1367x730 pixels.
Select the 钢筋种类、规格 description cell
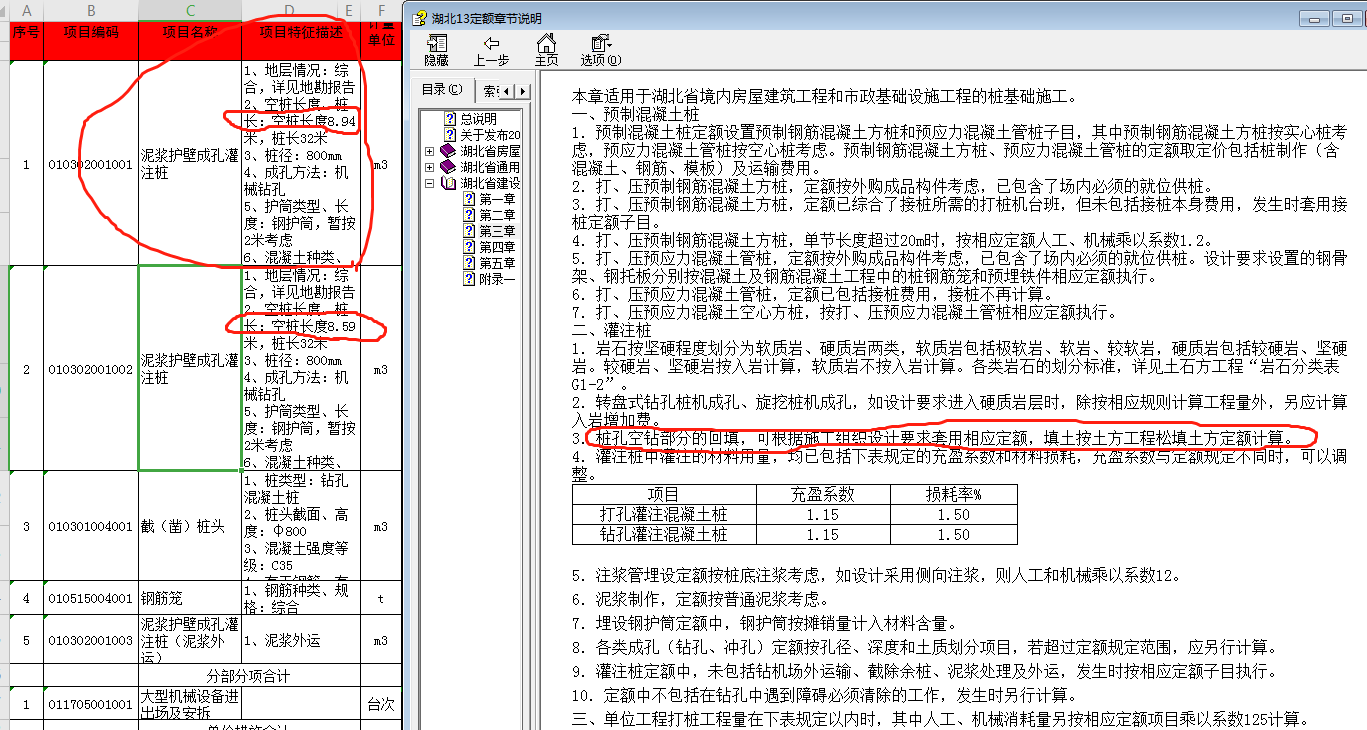301,598
